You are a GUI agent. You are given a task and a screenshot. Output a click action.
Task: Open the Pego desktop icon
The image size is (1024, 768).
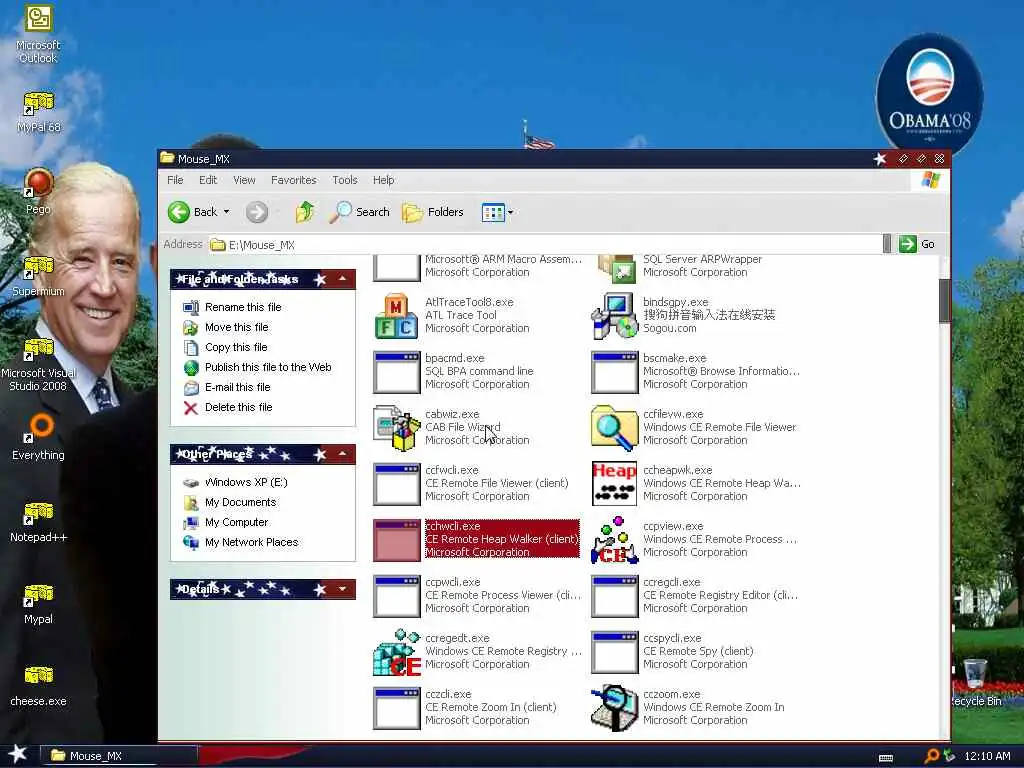pos(38,192)
